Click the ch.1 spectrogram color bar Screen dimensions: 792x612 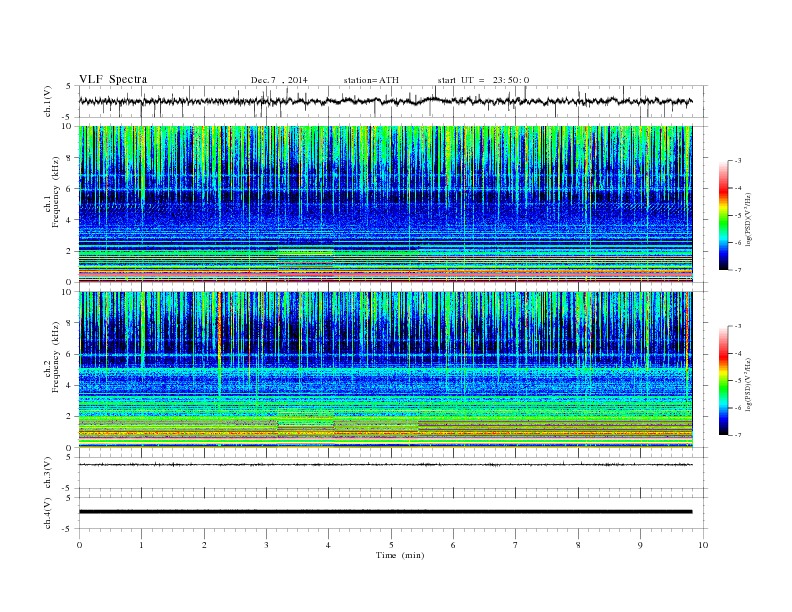[723, 215]
